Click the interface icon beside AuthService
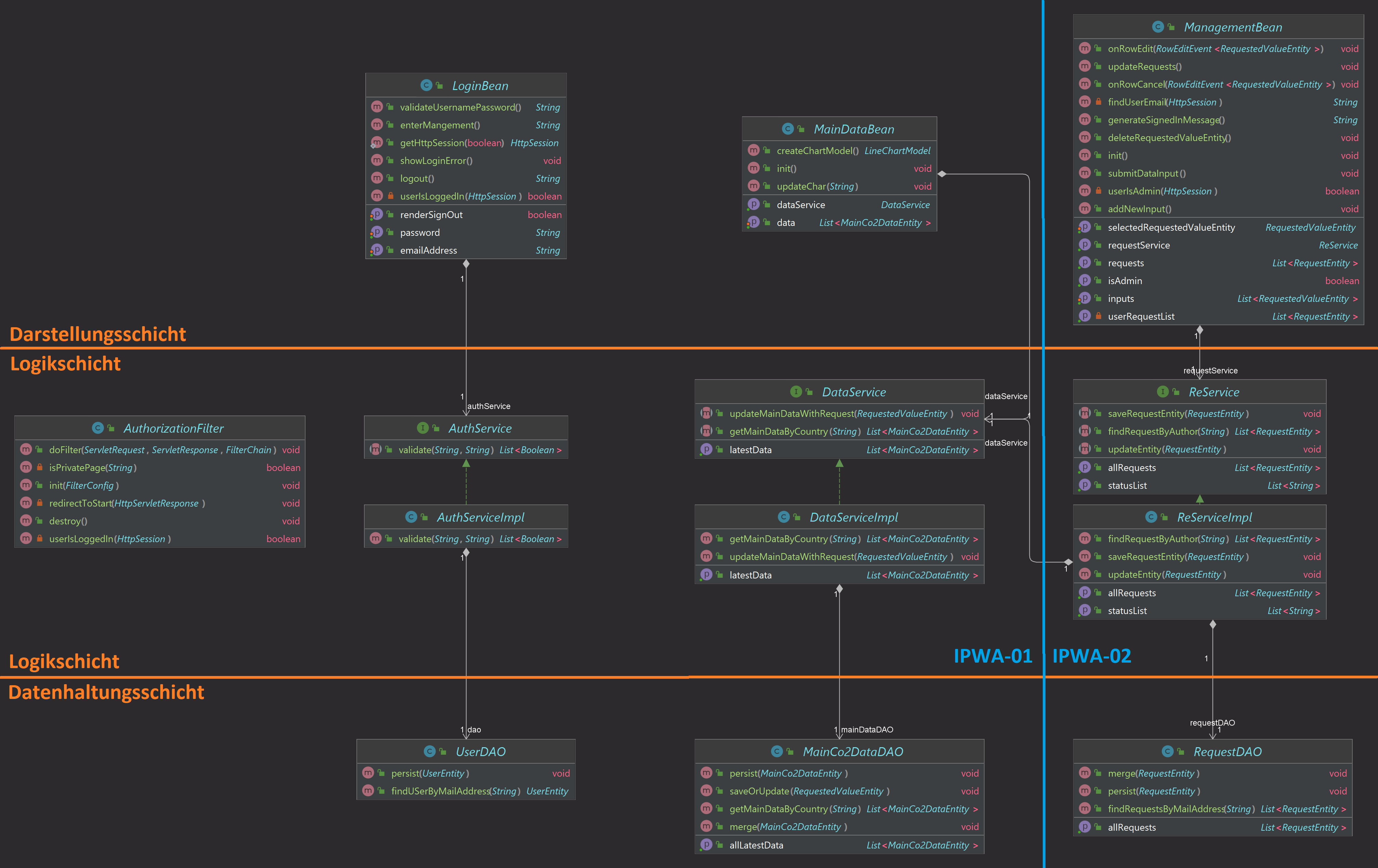Screen dimensions: 1378x868 coord(422,428)
